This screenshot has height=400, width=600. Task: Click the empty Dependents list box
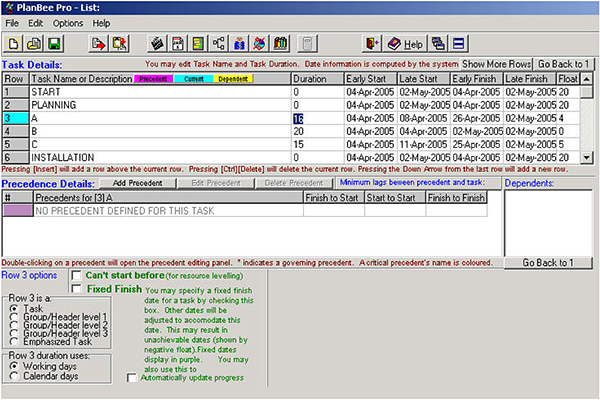click(548, 223)
